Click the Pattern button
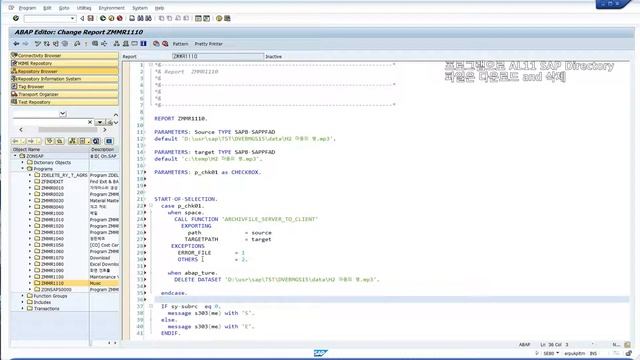 (x=180, y=44)
